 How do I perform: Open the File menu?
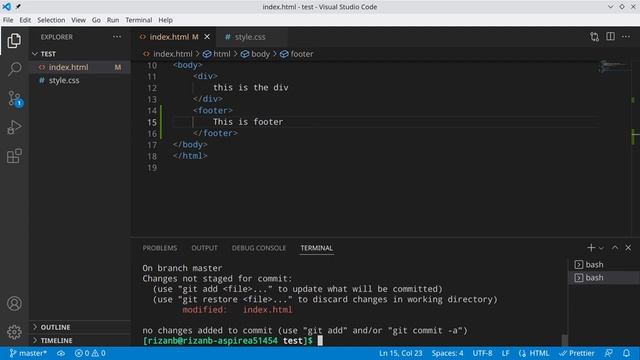[8, 20]
